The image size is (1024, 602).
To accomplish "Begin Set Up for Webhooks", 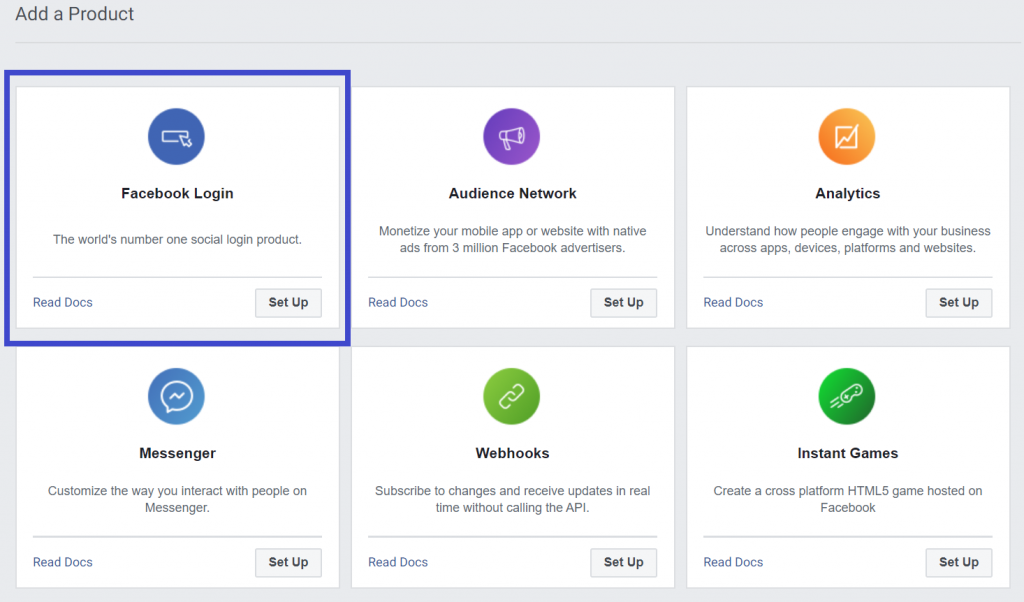I will (x=623, y=563).
